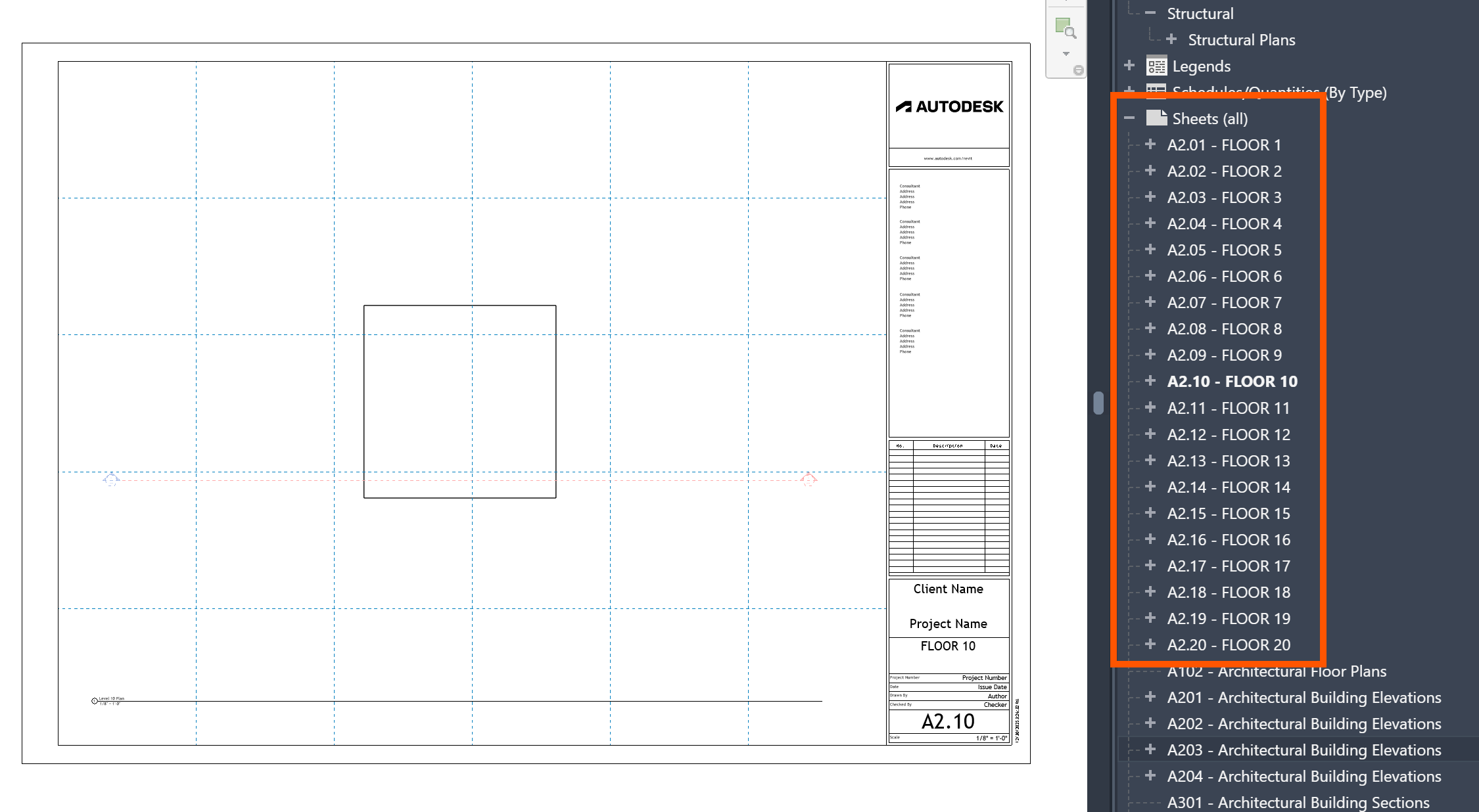Collapse the Sheets (all) node

[x=1129, y=118]
